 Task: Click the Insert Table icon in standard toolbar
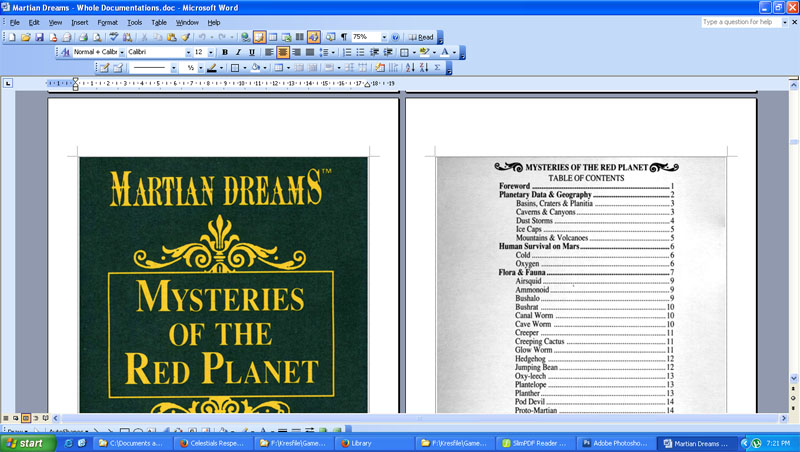pos(273,37)
